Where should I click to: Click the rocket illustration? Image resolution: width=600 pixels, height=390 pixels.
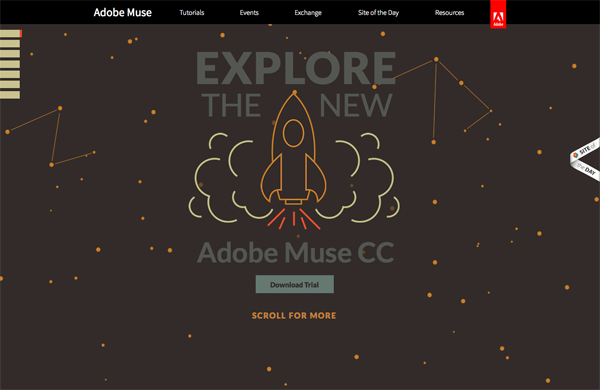point(293,159)
